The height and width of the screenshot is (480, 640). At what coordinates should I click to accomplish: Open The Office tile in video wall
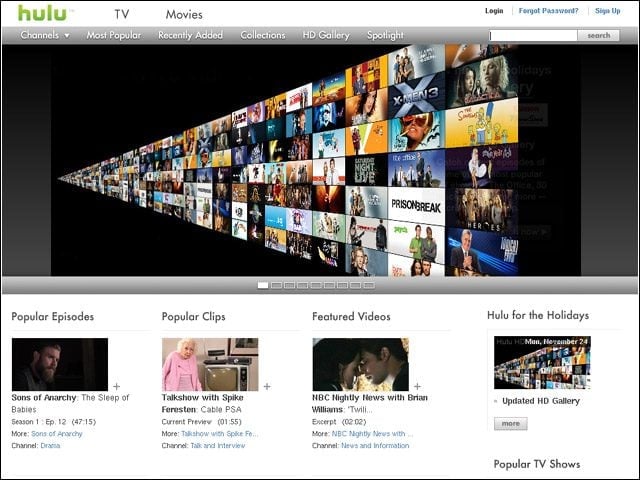(416, 169)
